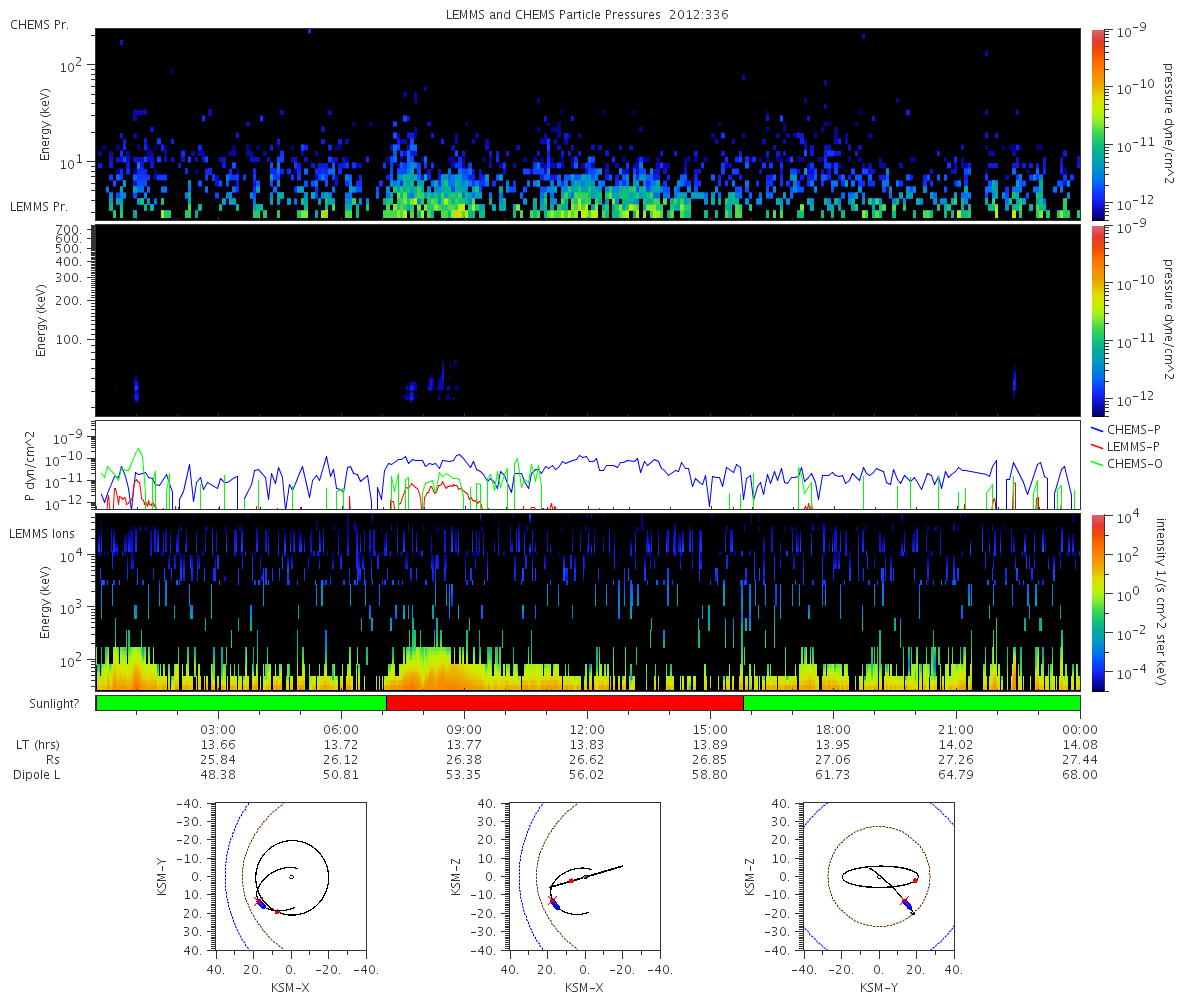Screen dimensions: 1200x1000
Task: Click the red segment of Sunlight bar
Action: click(565, 703)
